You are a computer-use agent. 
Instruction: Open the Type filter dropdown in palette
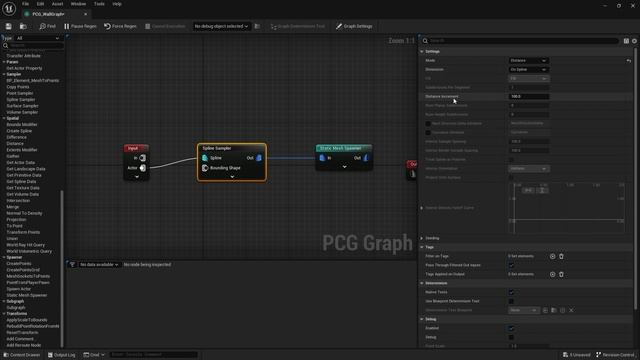pyautogui.click(x=38, y=38)
